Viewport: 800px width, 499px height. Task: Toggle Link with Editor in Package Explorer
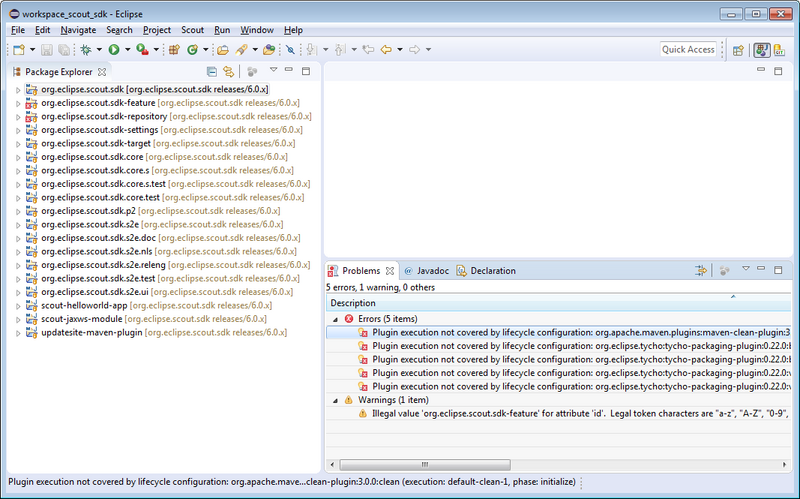point(229,71)
